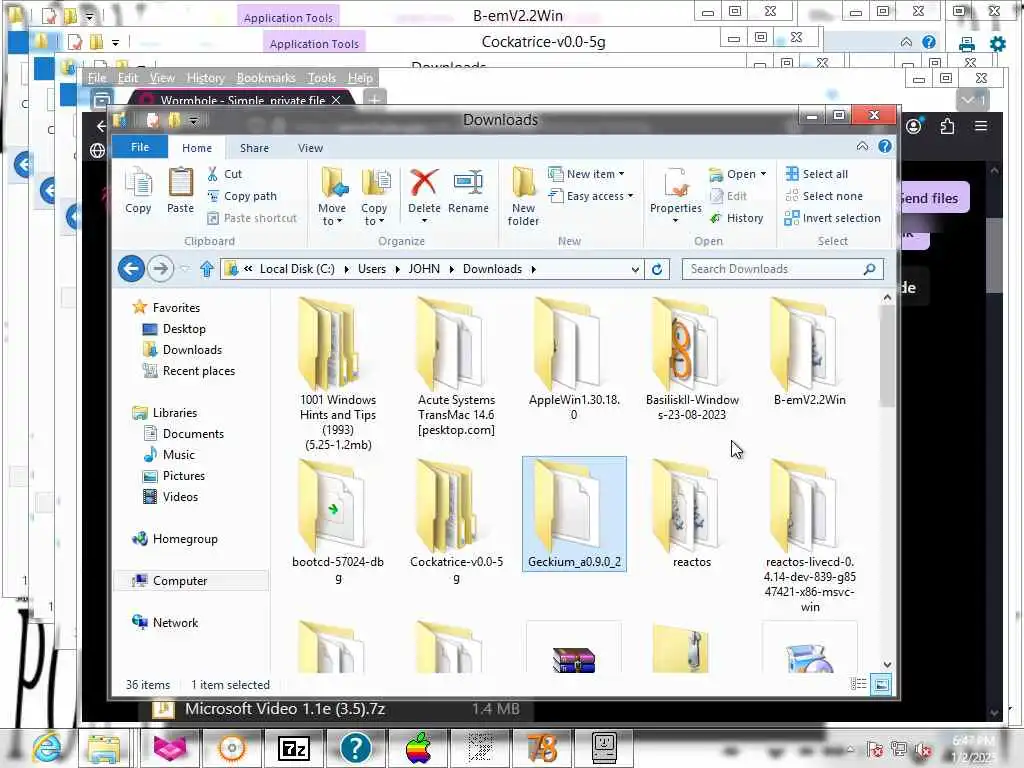Screen dimensions: 1024x768
Task: Click the rainbow Apple taskbar icon
Action: (x=418, y=748)
